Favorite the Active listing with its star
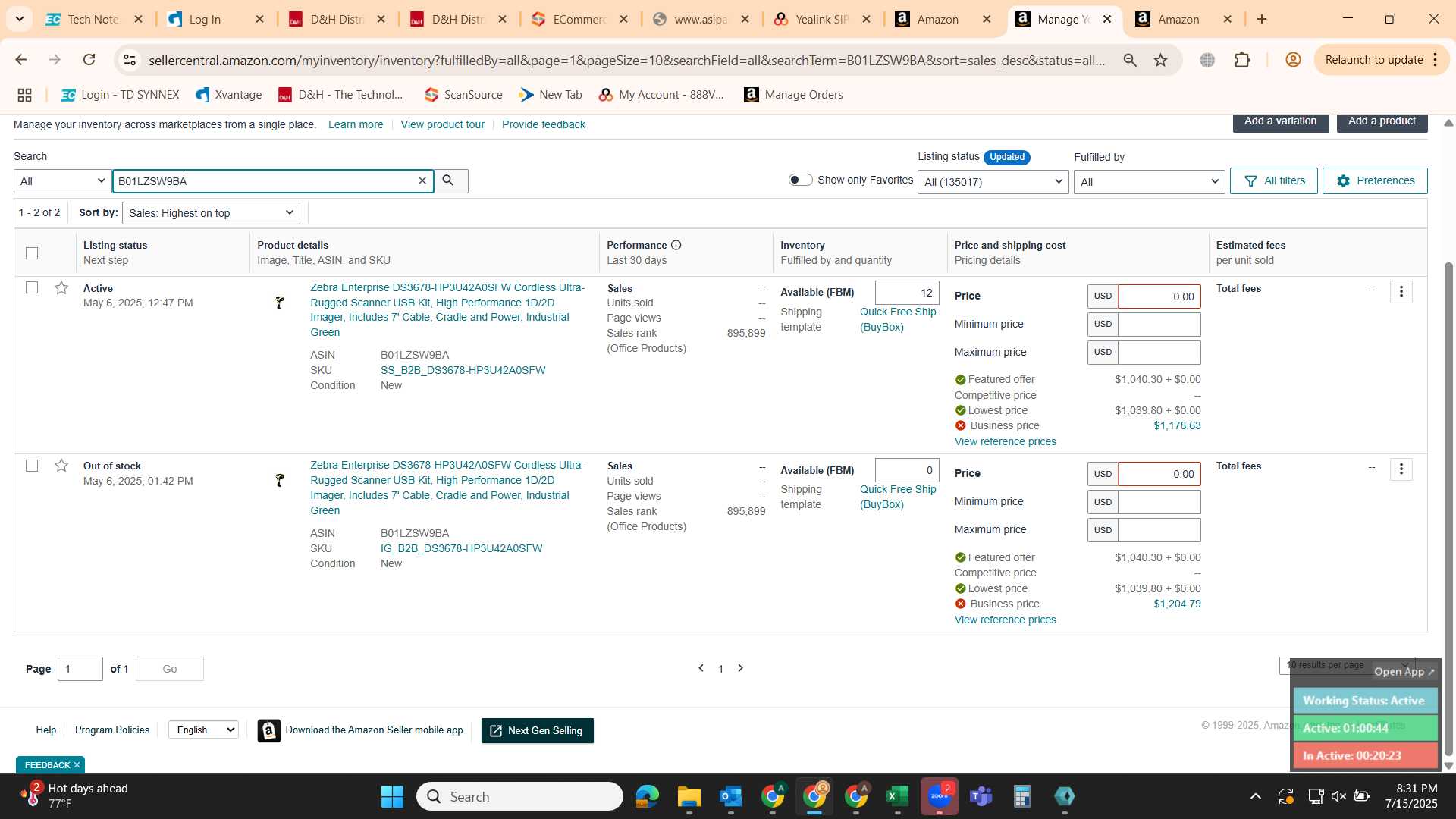This screenshot has width=1456, height=819. tap(61, 287)
